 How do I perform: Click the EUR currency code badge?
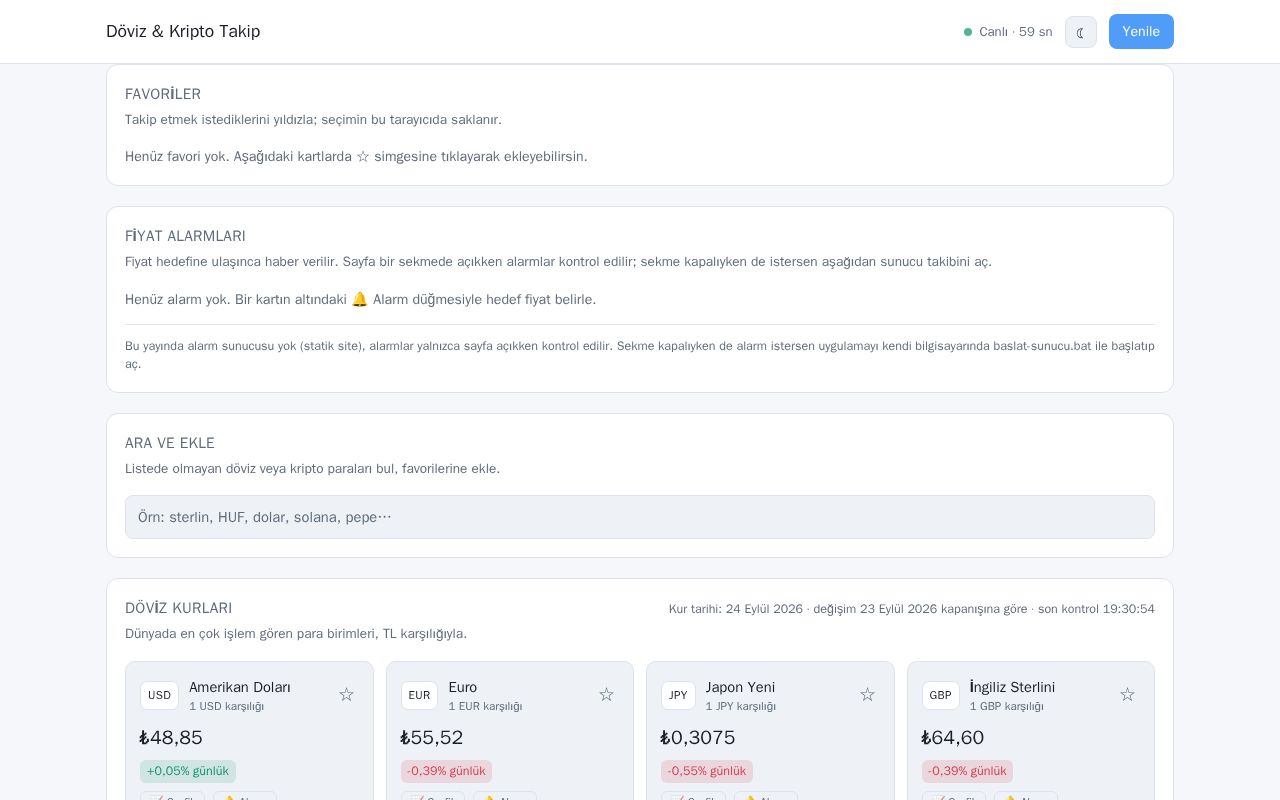tap(419, 695)
